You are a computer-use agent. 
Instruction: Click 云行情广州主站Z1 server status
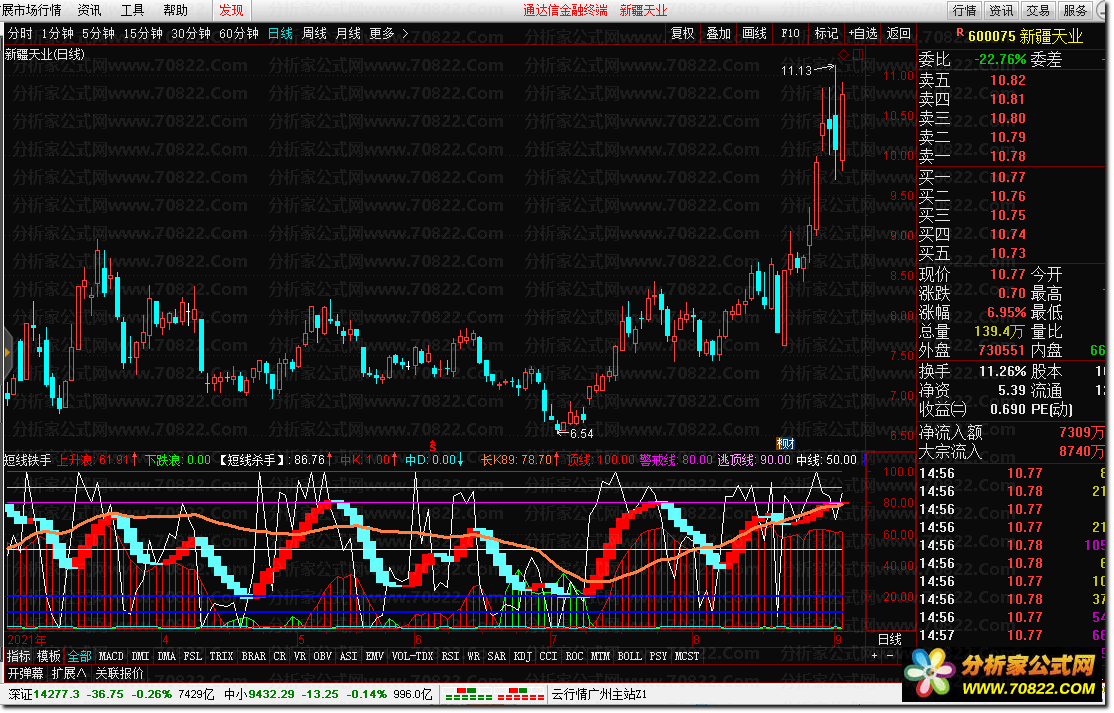coord(600,694)
